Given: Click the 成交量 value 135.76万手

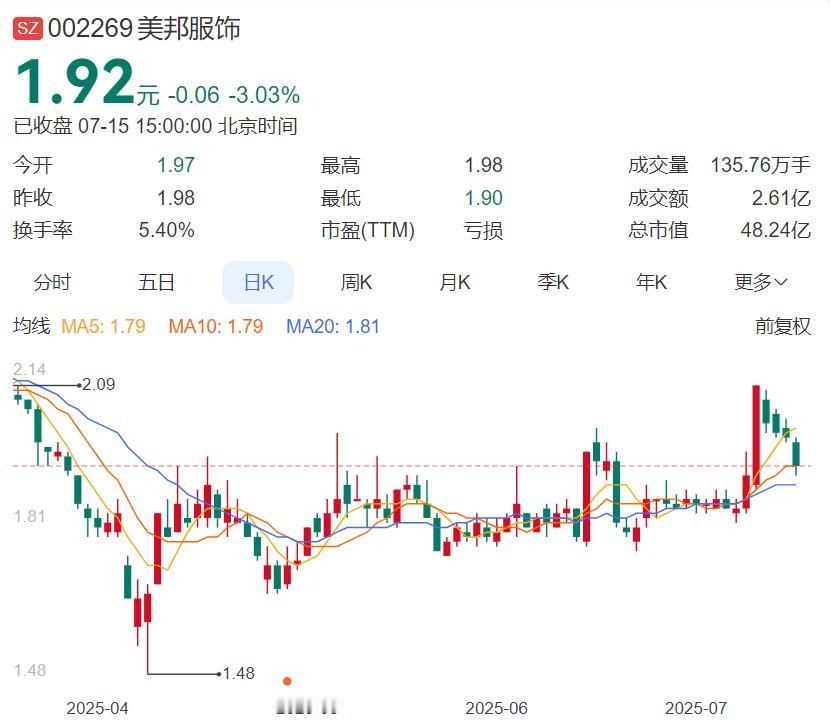Looking at the screenshot, I should point(760,165).
